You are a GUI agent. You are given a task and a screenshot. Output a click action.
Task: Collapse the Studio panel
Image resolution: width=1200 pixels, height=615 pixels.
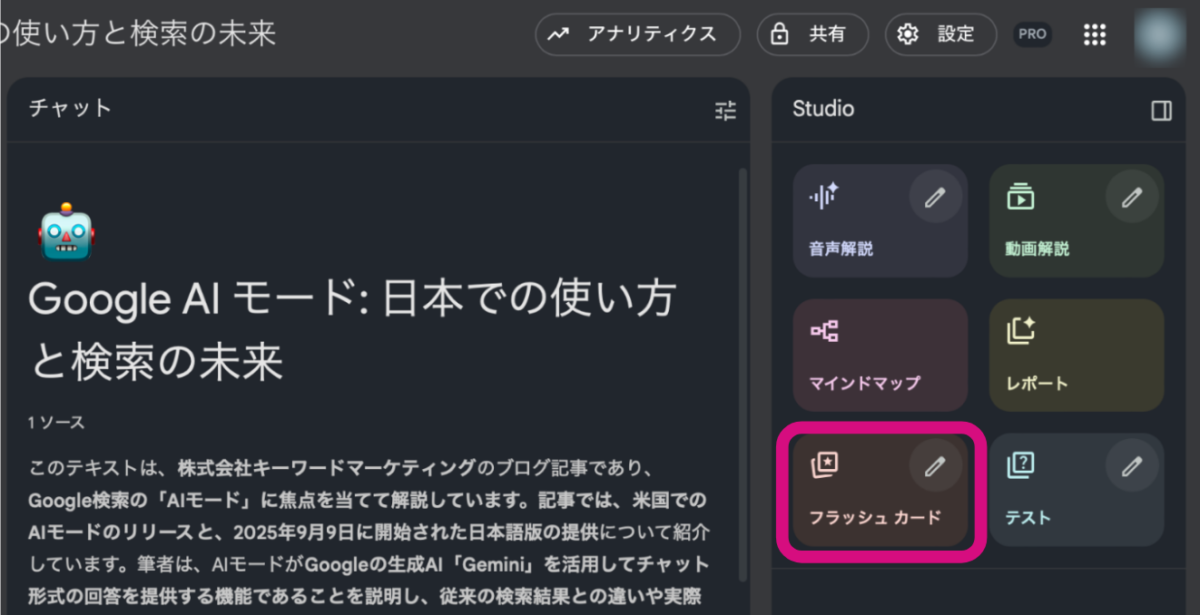coord(1161,110)
